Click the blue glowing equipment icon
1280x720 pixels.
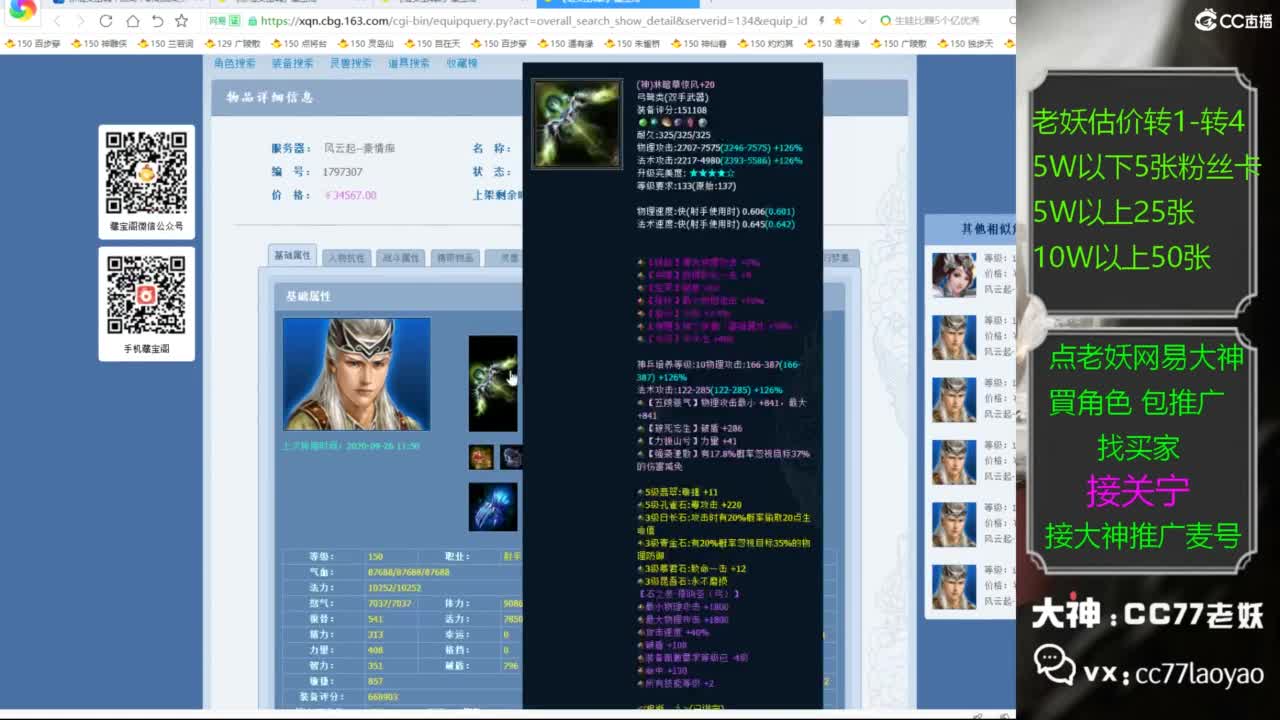pos(493,507)
